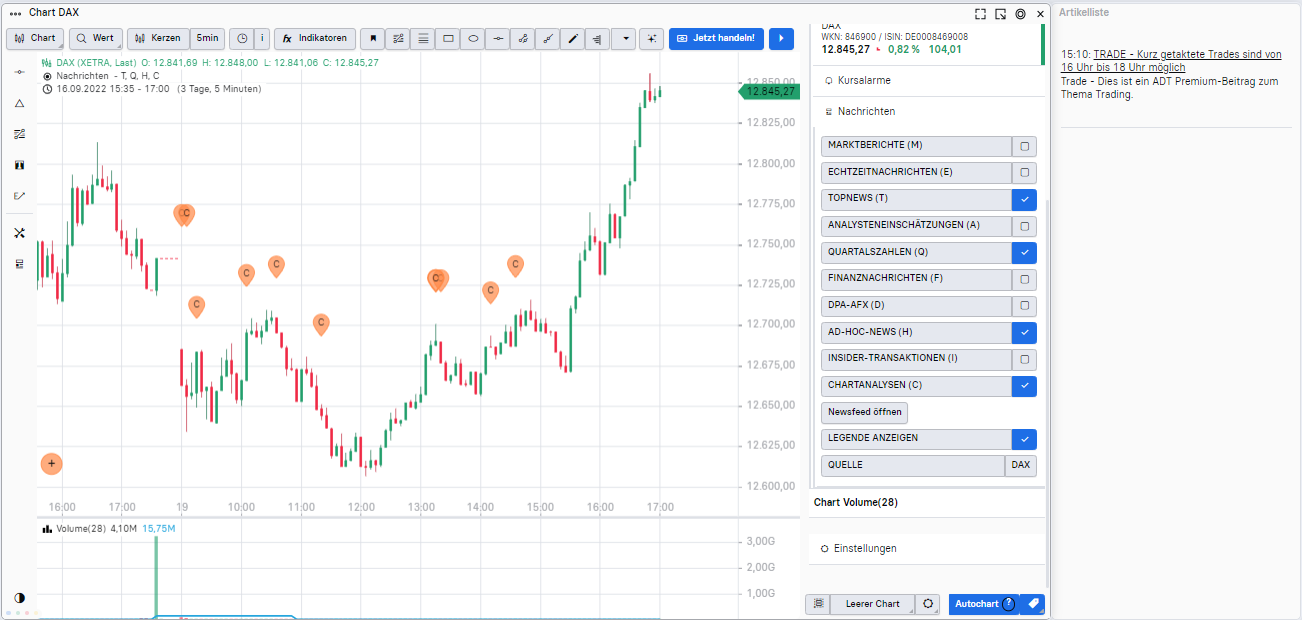1302x620 pixels.
Task: Enable the DPA-AFX (D) checkbox
Action: pos(1024,306)
